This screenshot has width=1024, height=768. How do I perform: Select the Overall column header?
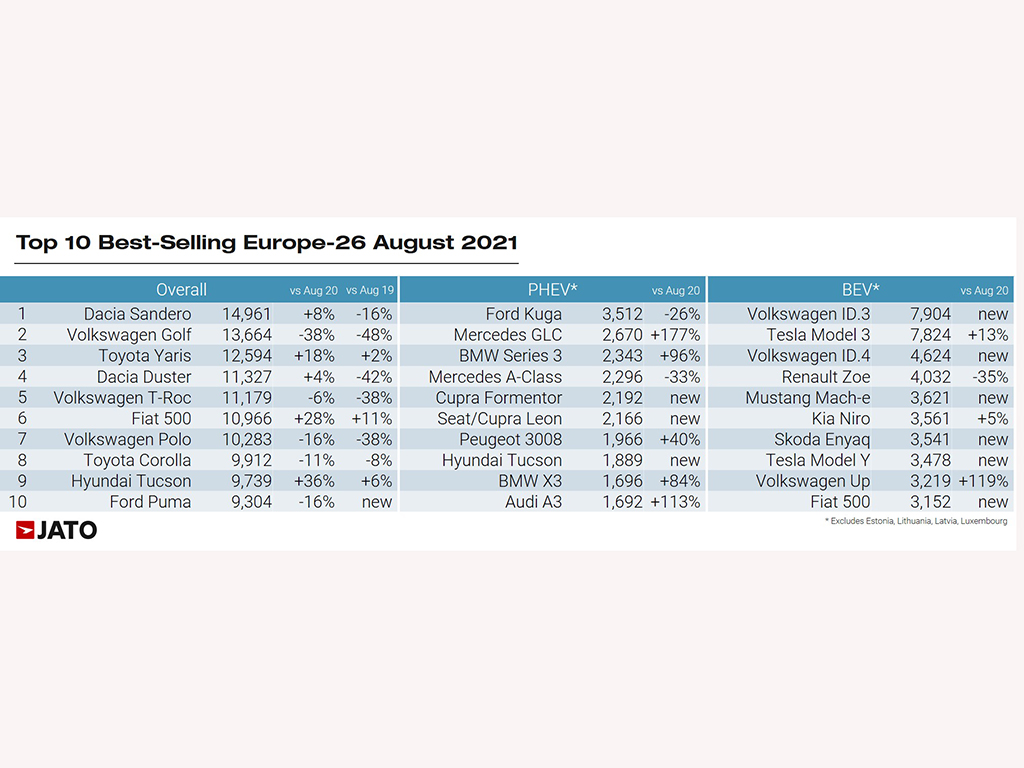(x=181, y=289)
